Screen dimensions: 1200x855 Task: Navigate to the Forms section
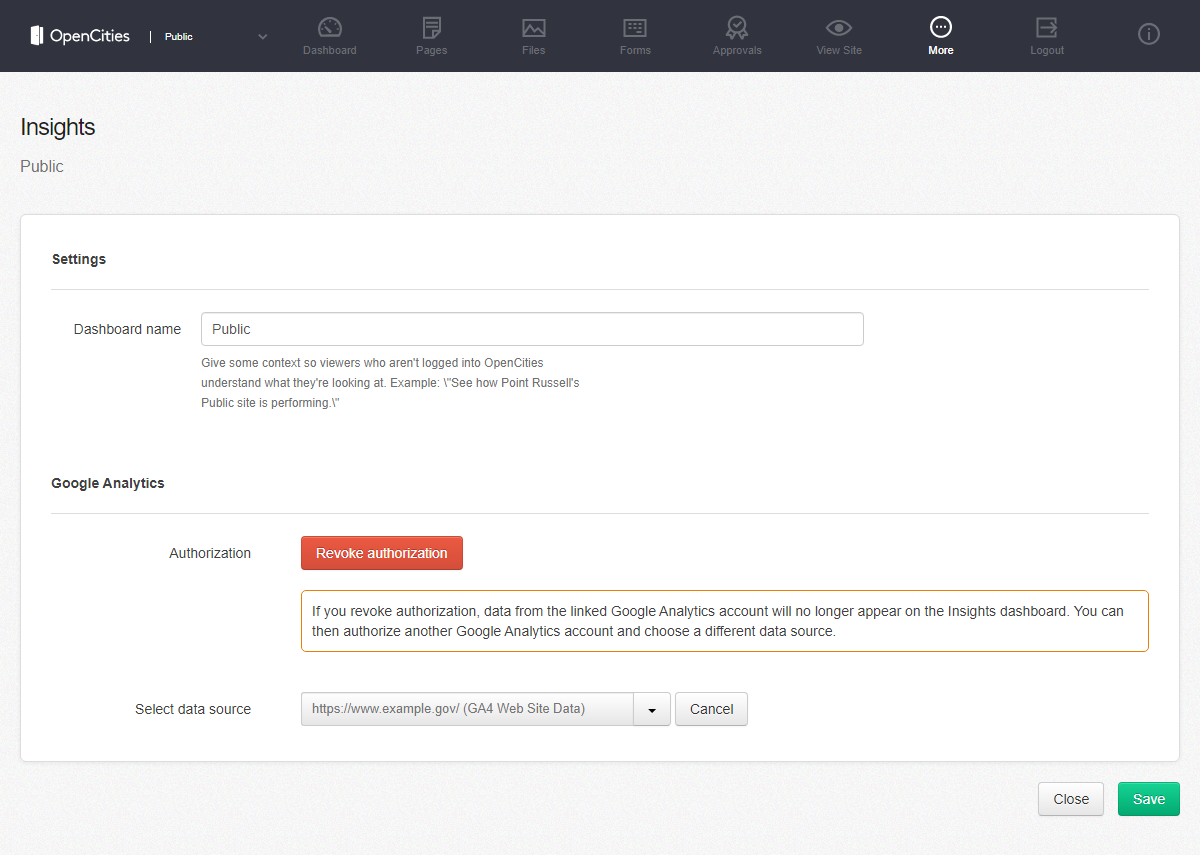pyautogui.click(x=635, y=35)
